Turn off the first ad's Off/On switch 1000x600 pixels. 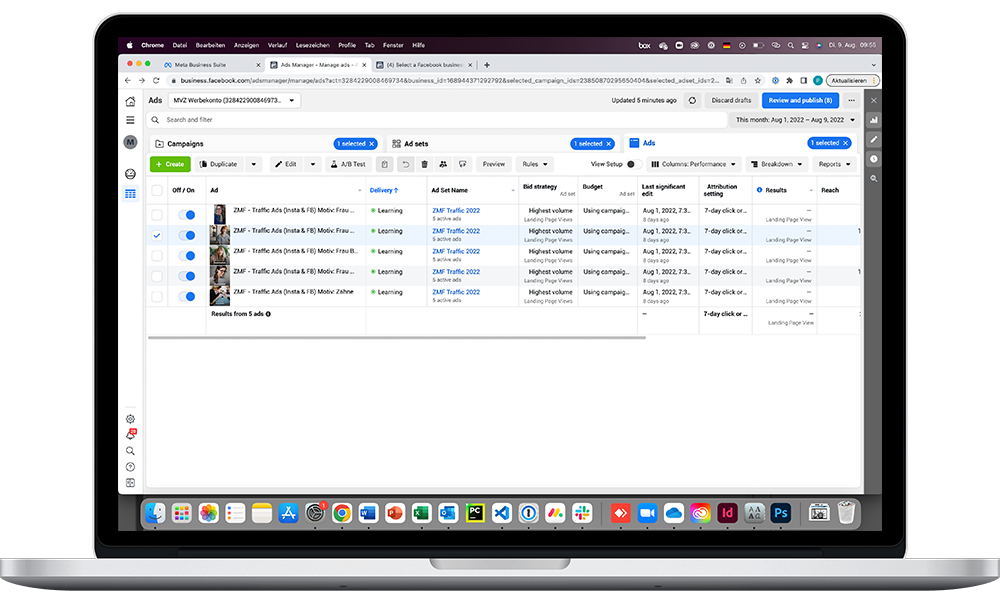click(186, 215)
